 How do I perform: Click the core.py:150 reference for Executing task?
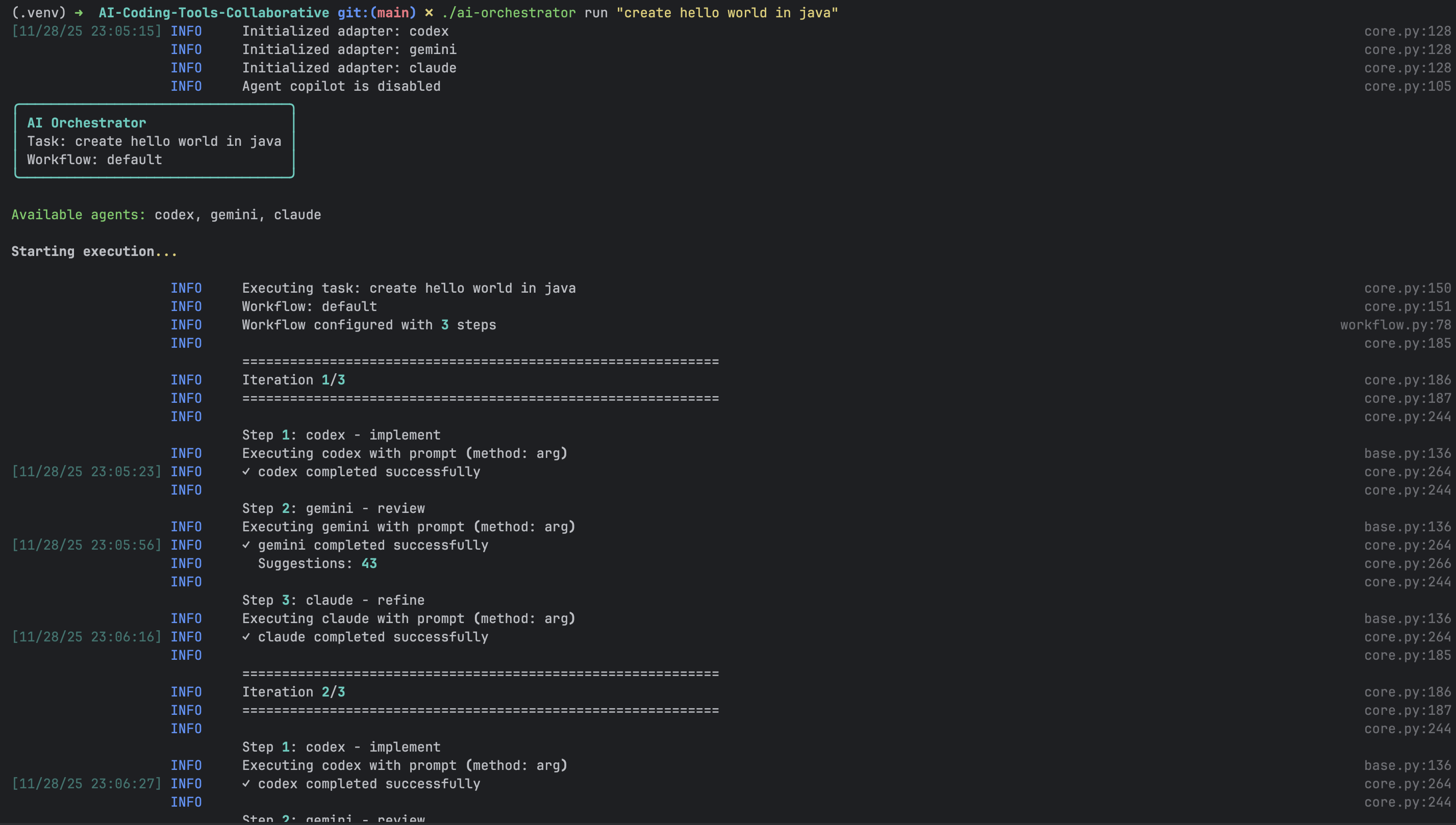[1407, 288]
